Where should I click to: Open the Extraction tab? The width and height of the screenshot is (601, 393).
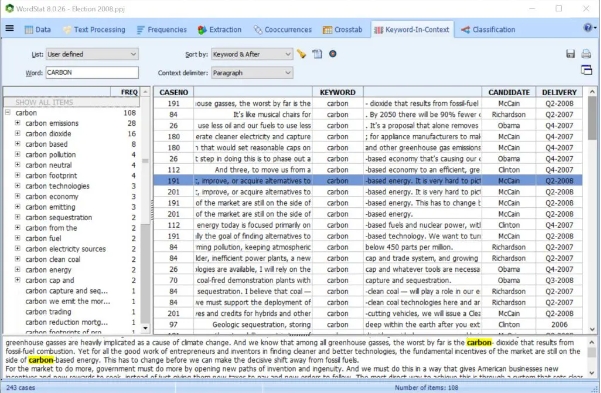pos(220,30)
